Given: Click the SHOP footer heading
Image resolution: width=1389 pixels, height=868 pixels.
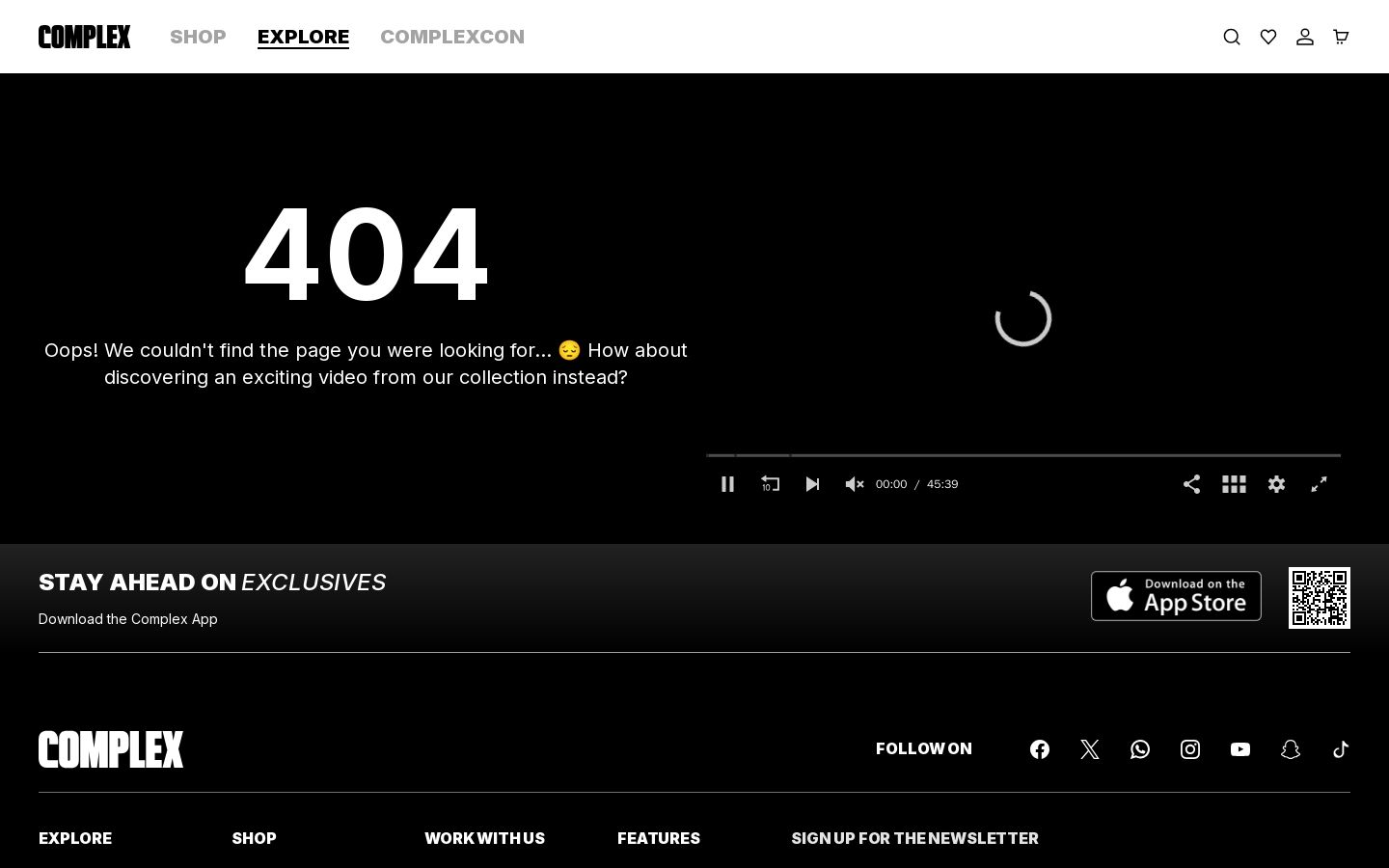Looking at the screenshot, I should point(254,838).
